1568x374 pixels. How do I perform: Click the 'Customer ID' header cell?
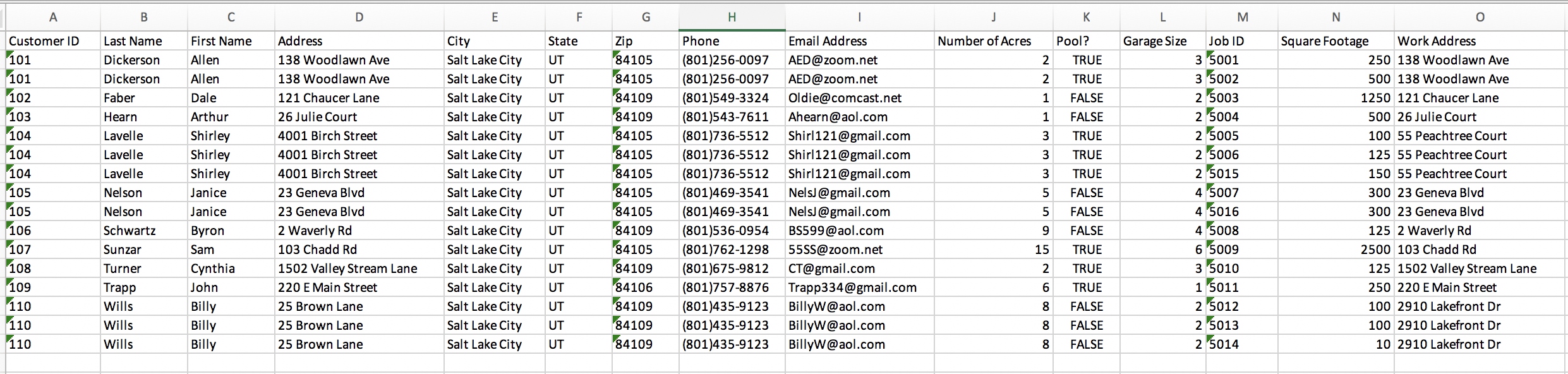coord(53,41)
